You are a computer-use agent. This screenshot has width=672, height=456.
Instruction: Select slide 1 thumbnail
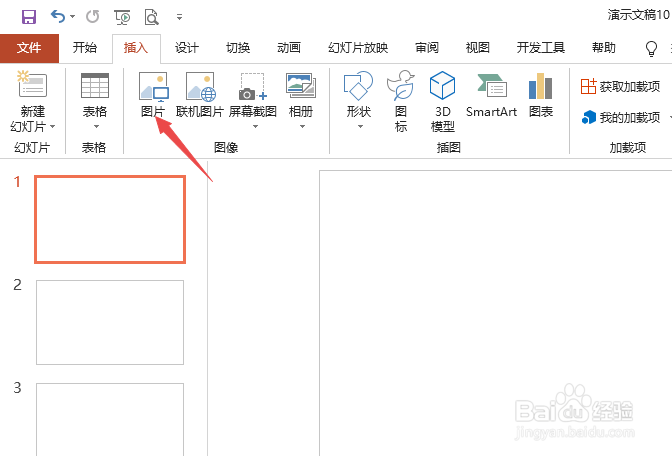click(x=110, y=219)
